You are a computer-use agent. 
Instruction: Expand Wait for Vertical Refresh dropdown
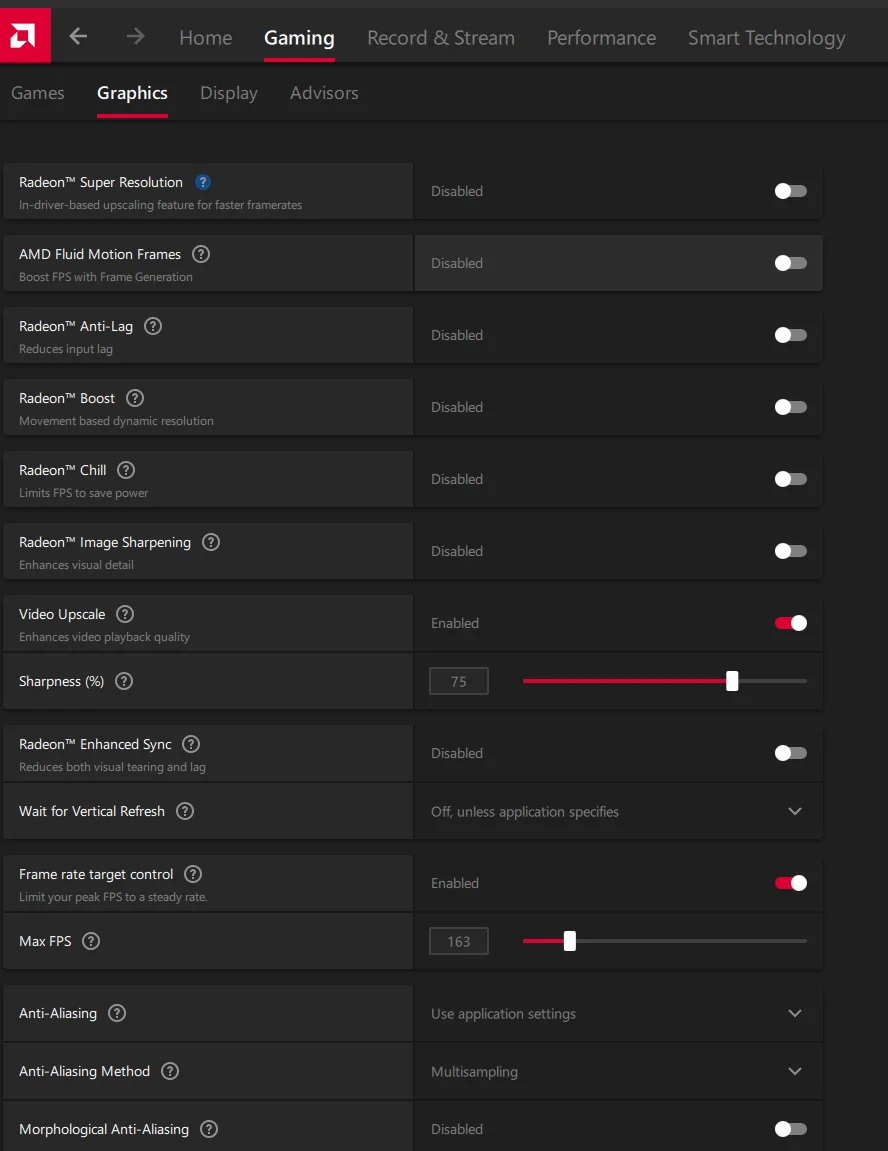tap(618, 811)
